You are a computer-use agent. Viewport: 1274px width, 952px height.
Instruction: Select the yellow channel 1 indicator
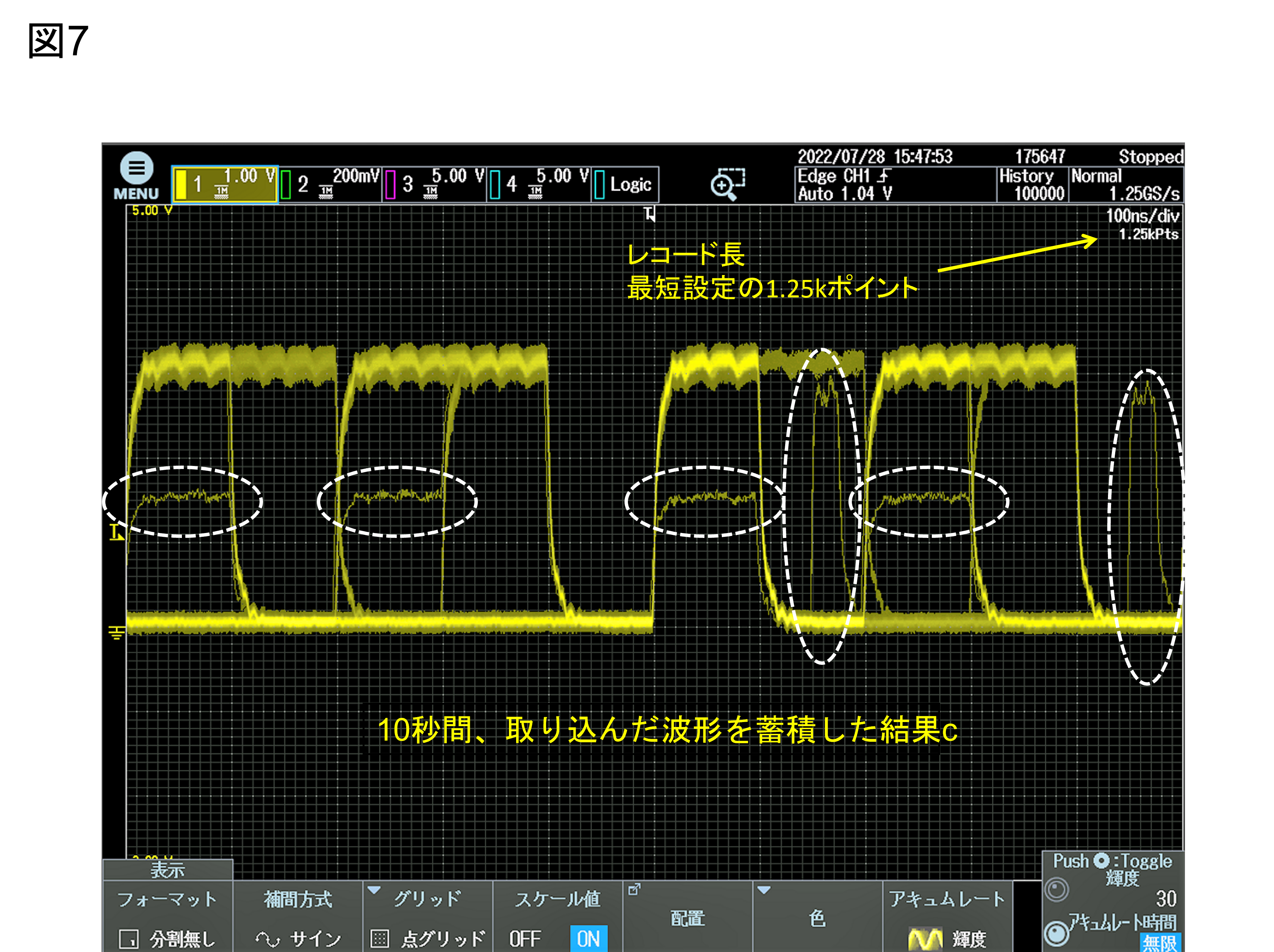pyautogui.click(x=182, y=184)
